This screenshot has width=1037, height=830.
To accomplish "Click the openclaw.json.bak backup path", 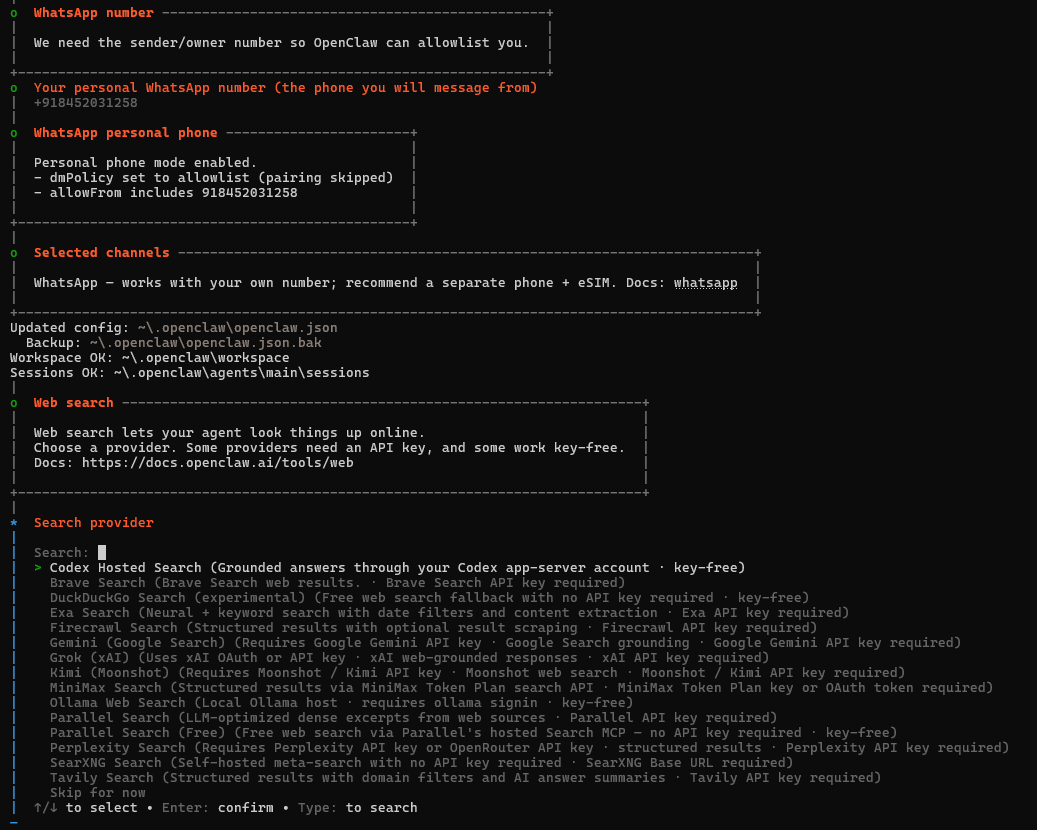I will tap(206, 343).
